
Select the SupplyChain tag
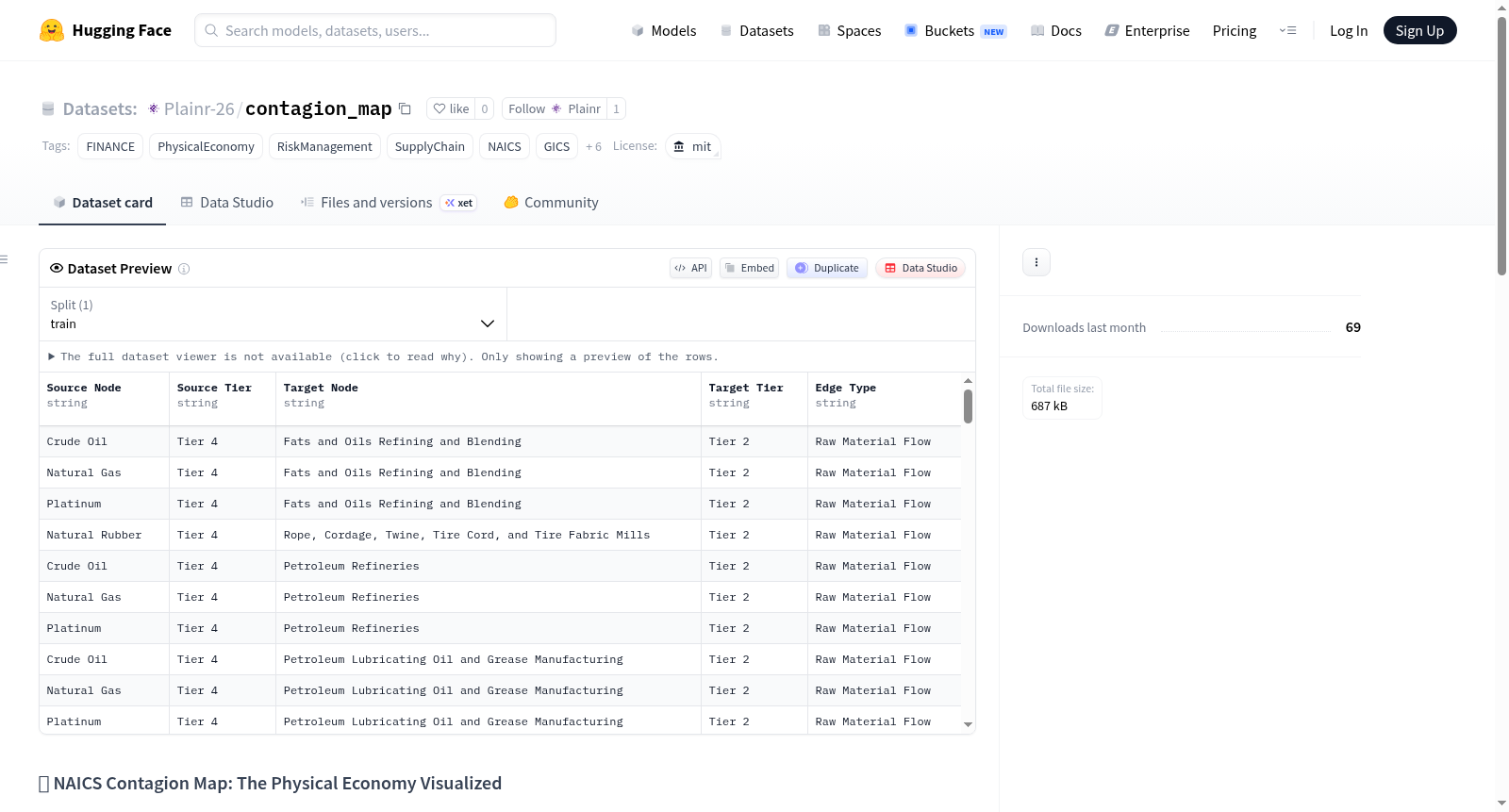coord(430,146)
